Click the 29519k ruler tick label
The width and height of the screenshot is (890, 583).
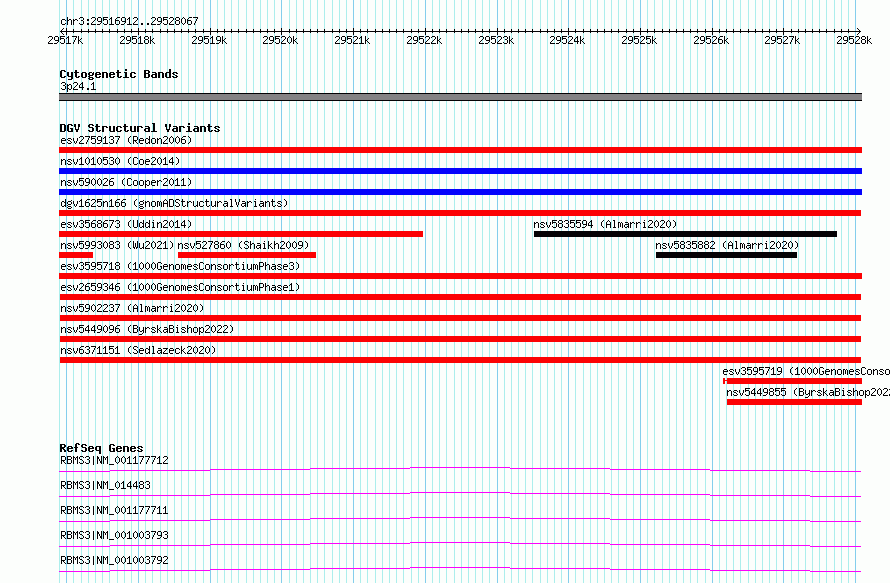click(x=209, y=40)
